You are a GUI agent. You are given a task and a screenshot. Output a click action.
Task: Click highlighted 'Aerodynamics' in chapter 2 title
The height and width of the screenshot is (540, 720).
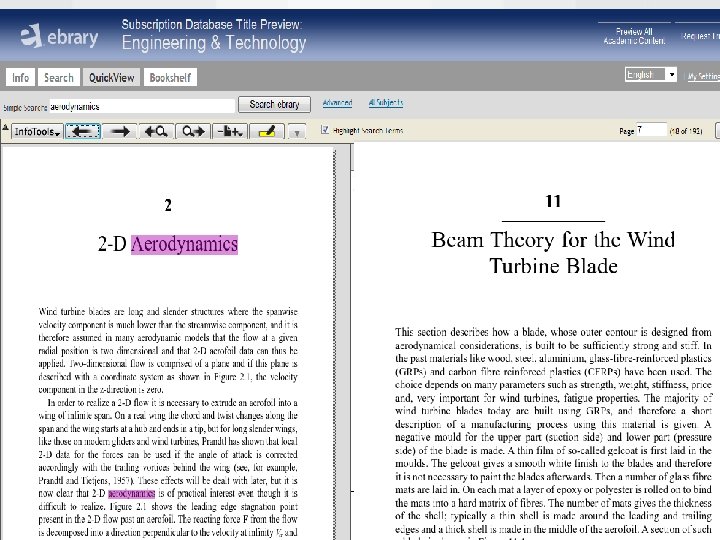click(x=184, y=244)
